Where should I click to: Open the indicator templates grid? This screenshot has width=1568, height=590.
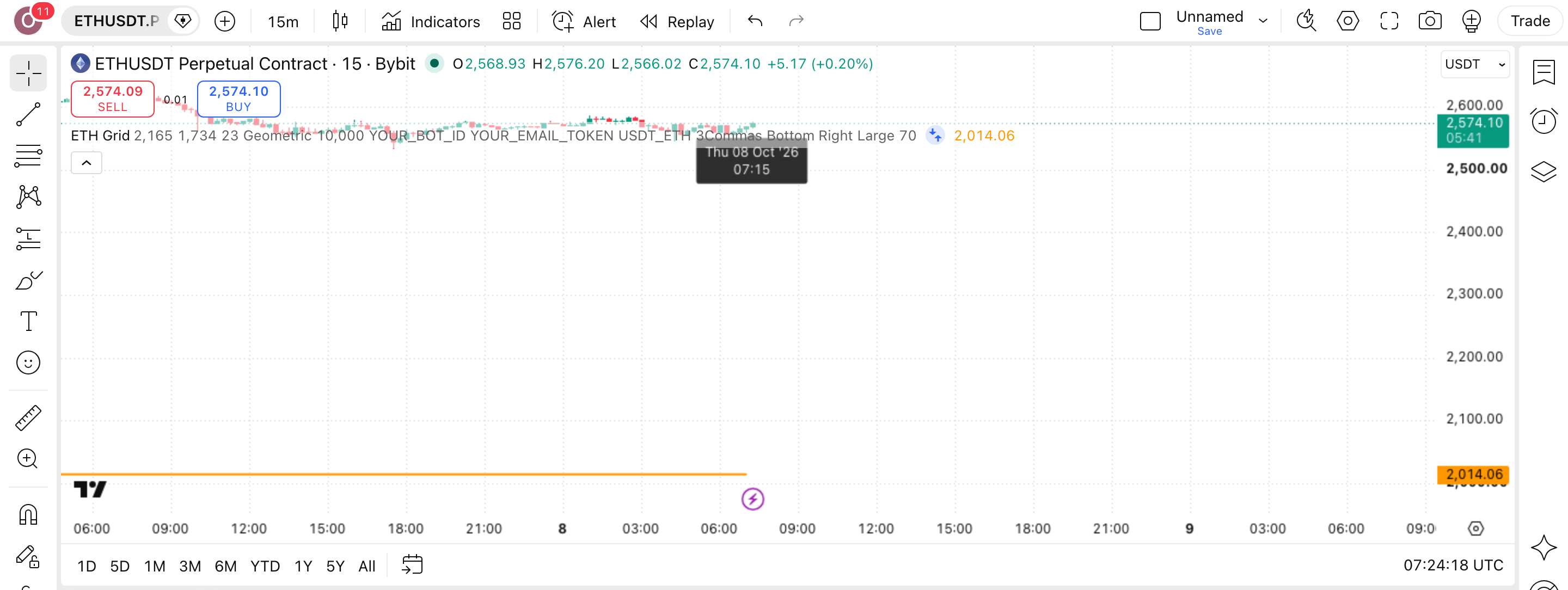512,21
